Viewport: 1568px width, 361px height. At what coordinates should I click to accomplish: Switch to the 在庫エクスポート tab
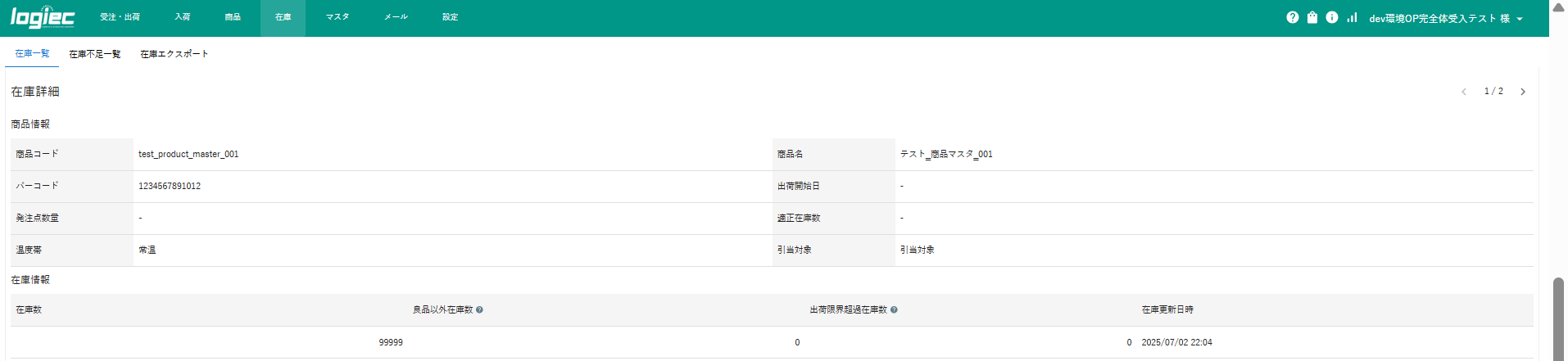coord(174,54)
